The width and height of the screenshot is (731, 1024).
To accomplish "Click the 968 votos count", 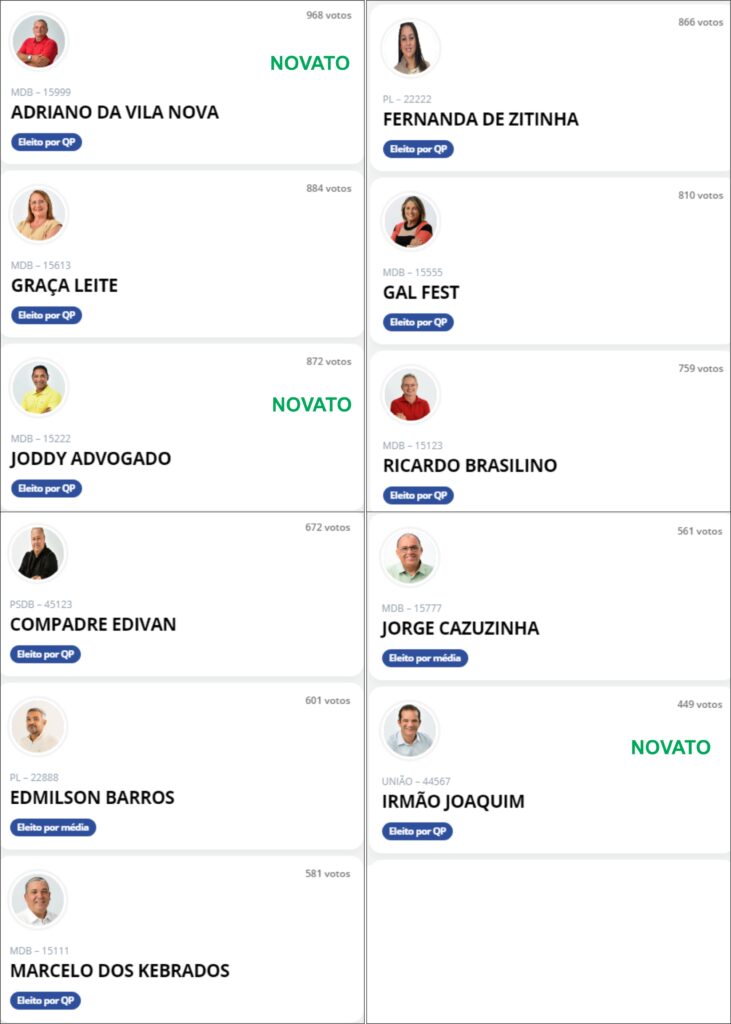I will point(329,15).
